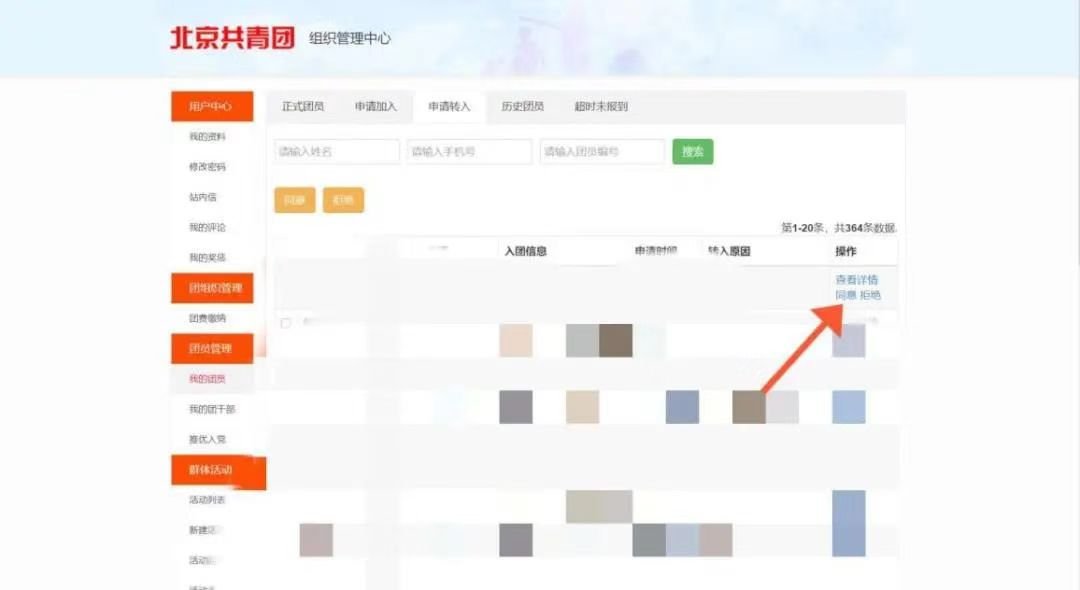Click 查看详情 link in first row
Screen dimensions: 1080x590
(x=857, y=280)
